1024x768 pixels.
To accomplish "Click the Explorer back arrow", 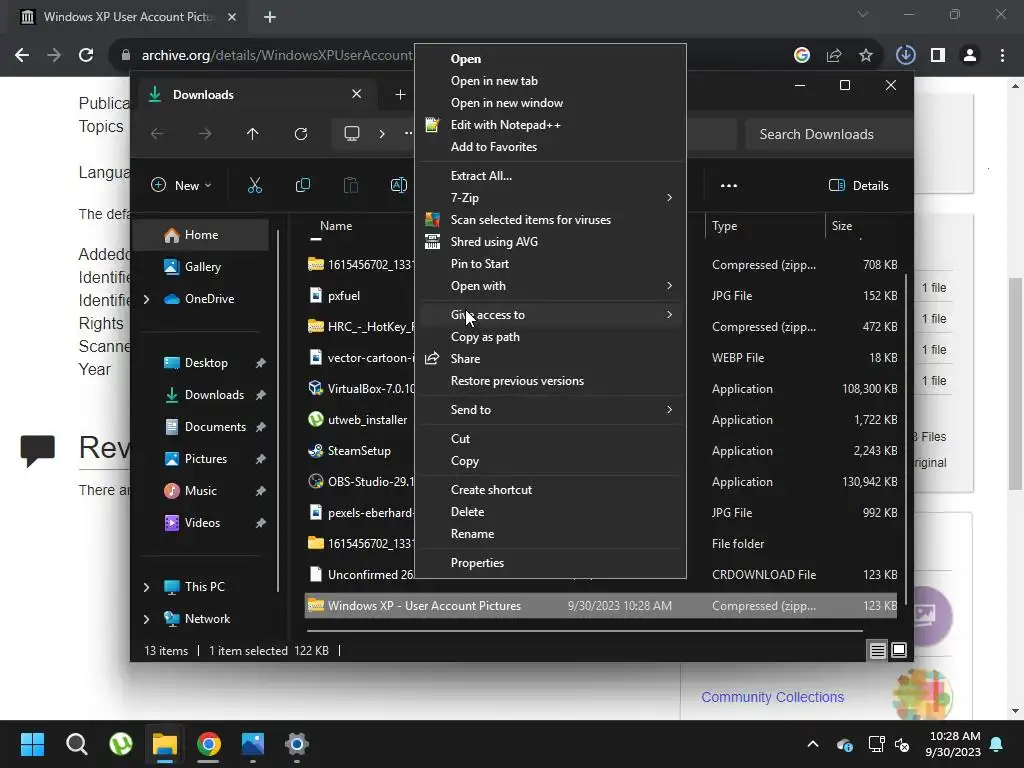I will click(157, 134).
